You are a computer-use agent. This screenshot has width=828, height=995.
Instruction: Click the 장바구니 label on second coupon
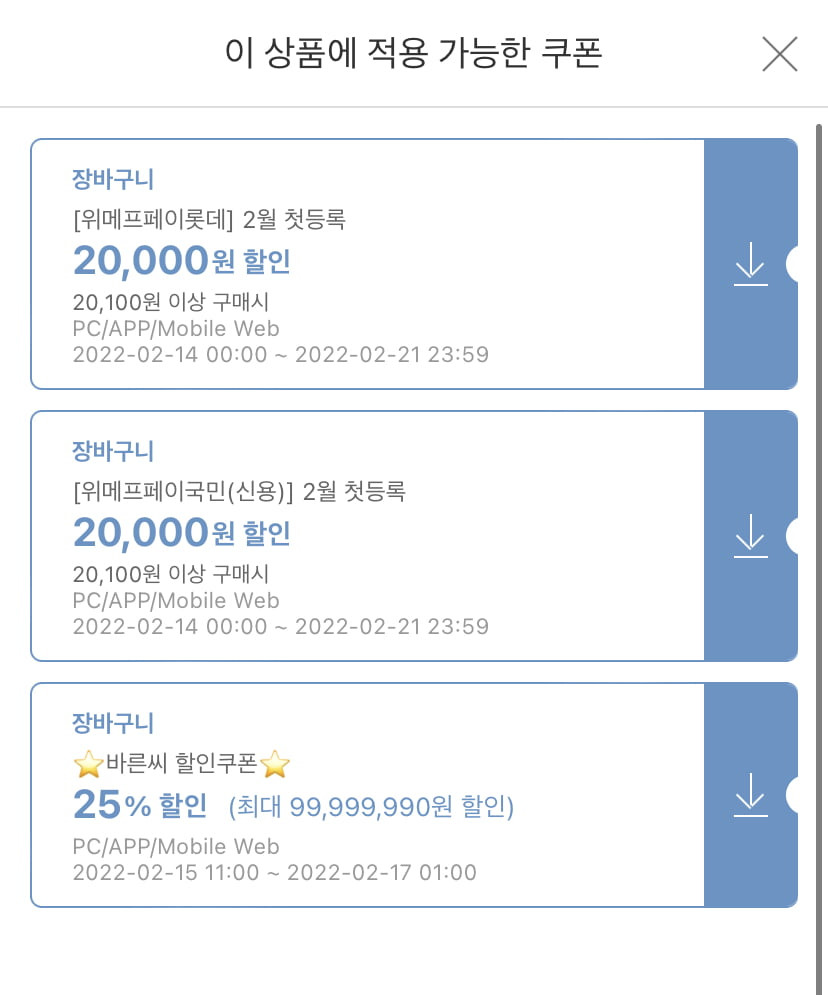[x=113, y=451]
